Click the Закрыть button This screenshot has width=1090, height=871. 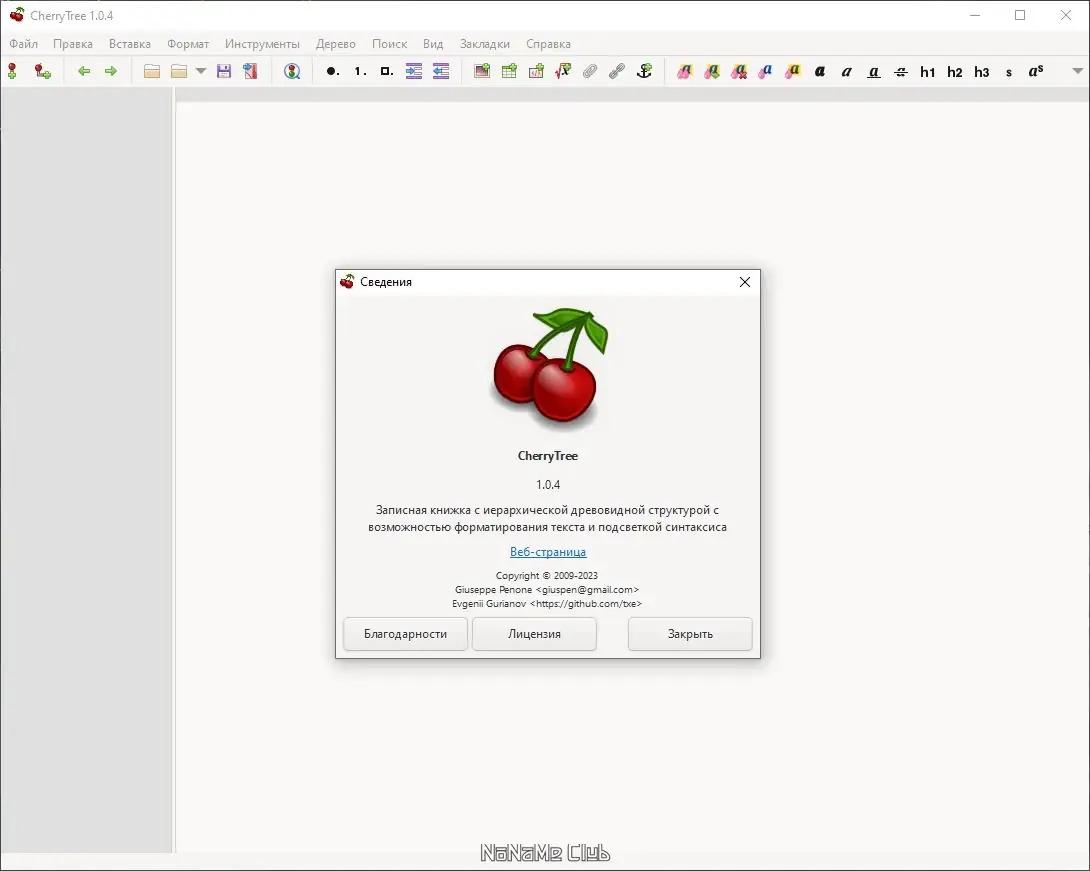click(x=690, y=634)
